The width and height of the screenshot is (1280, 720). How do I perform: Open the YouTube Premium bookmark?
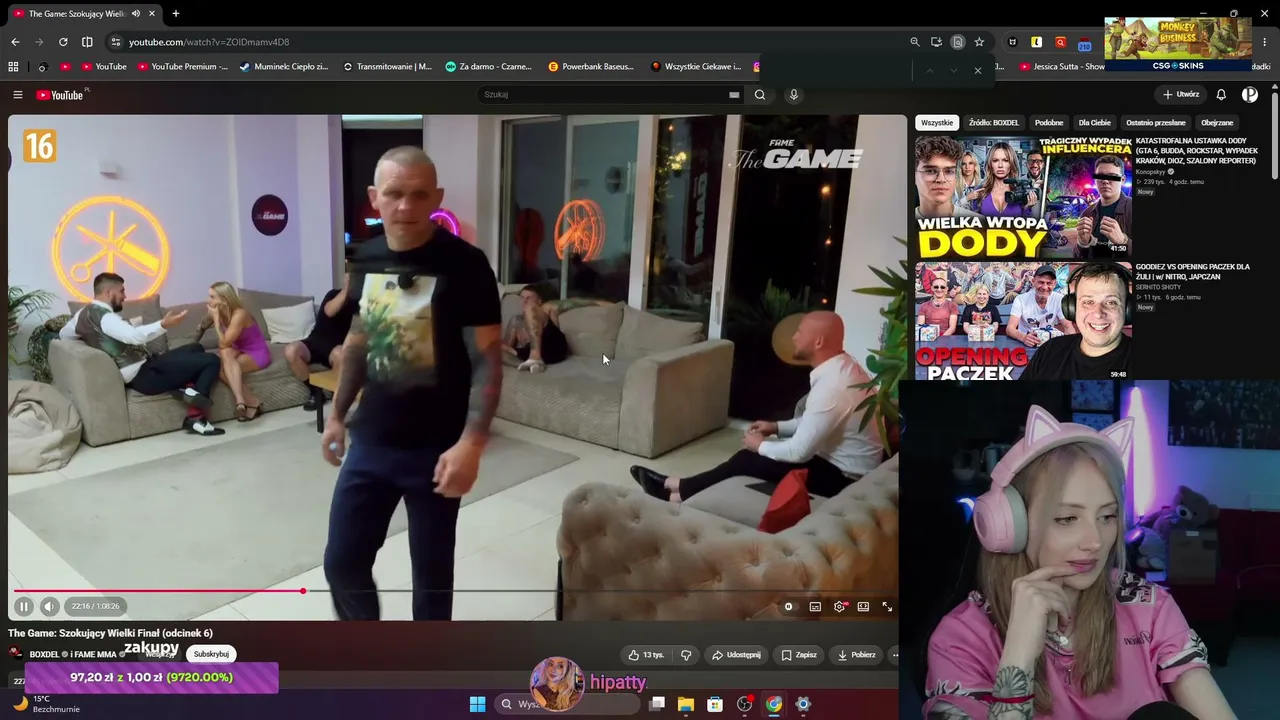183,67
